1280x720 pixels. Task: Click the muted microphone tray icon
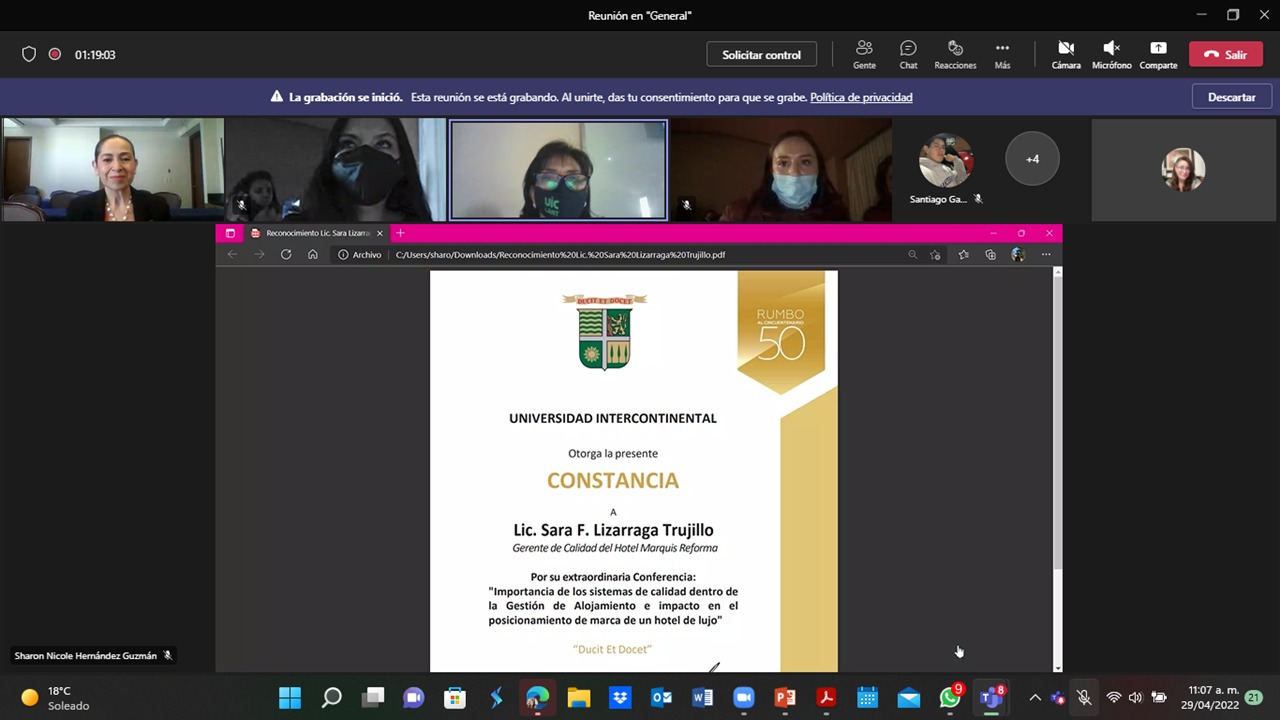click(1084, 698)
